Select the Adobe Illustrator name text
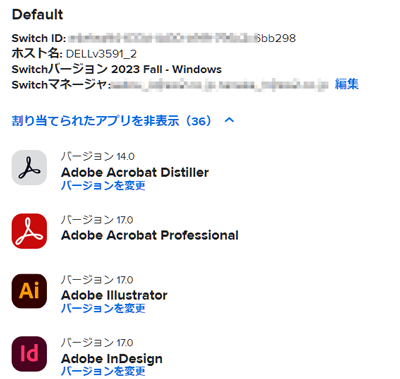 point(114,295)
